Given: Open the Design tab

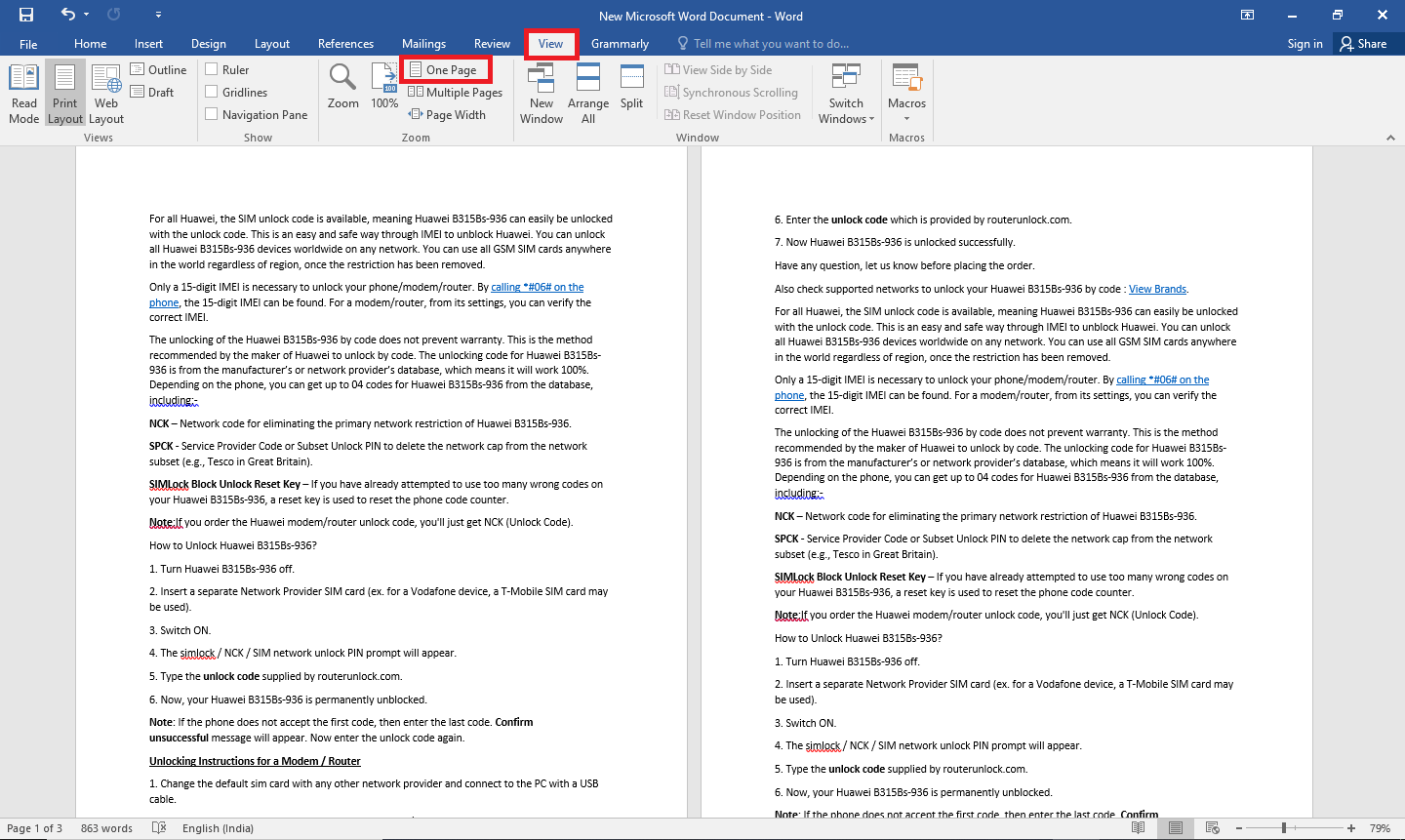Looking at the screenshot, I should [208, 44].
